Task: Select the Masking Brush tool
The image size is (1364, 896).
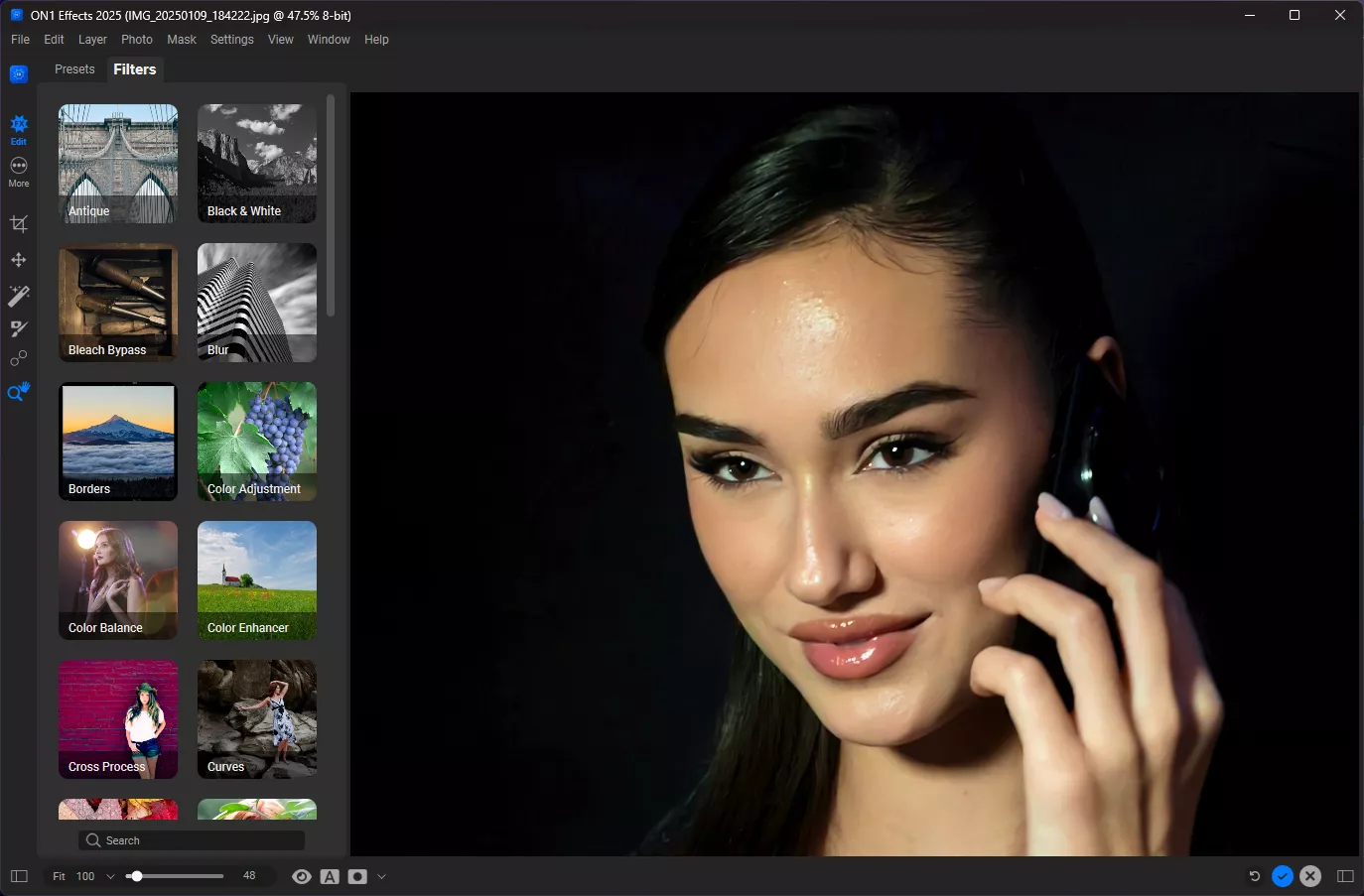Action: click(19, 328)
